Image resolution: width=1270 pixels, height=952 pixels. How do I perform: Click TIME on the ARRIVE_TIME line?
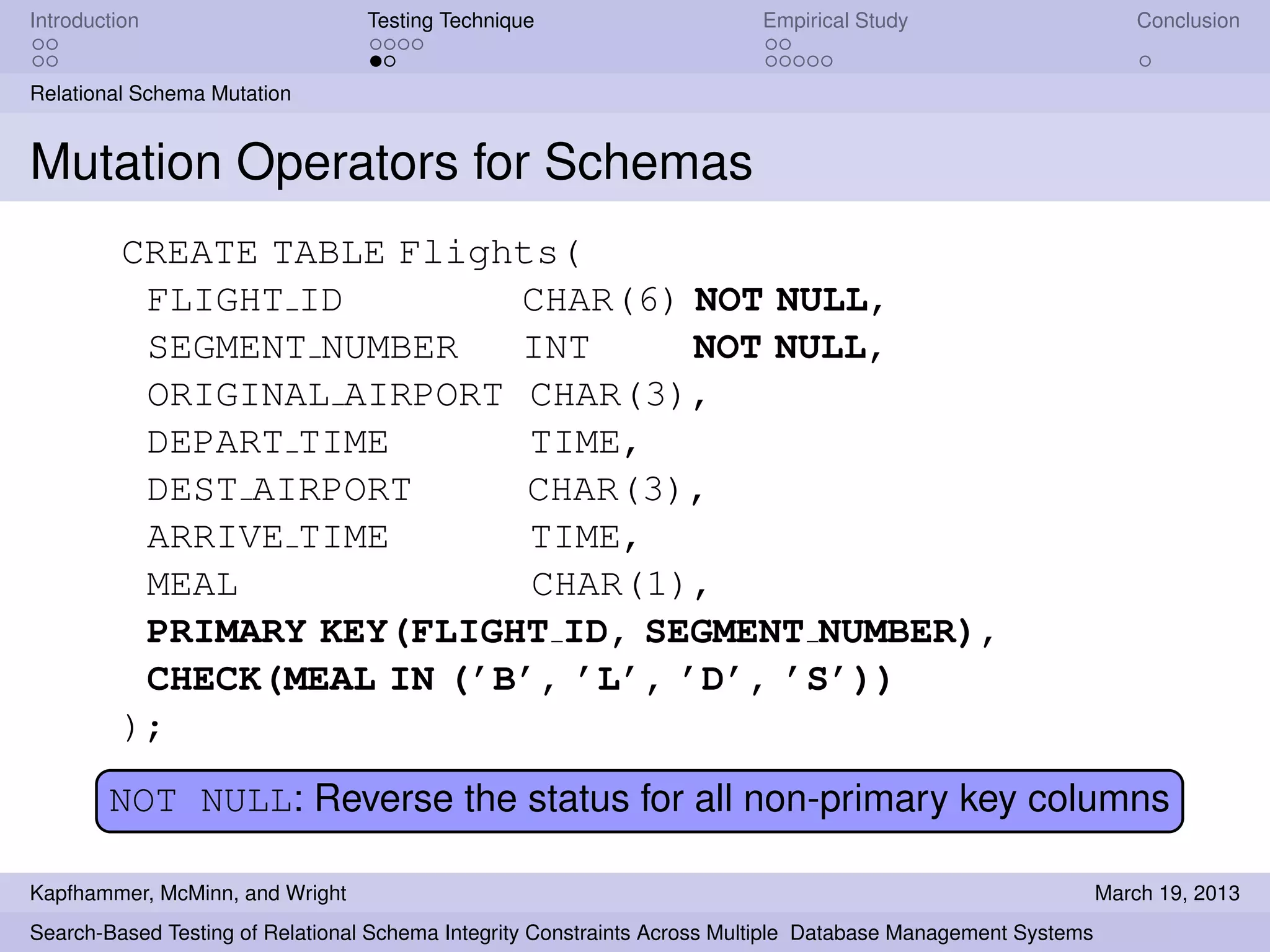point(575,537)
